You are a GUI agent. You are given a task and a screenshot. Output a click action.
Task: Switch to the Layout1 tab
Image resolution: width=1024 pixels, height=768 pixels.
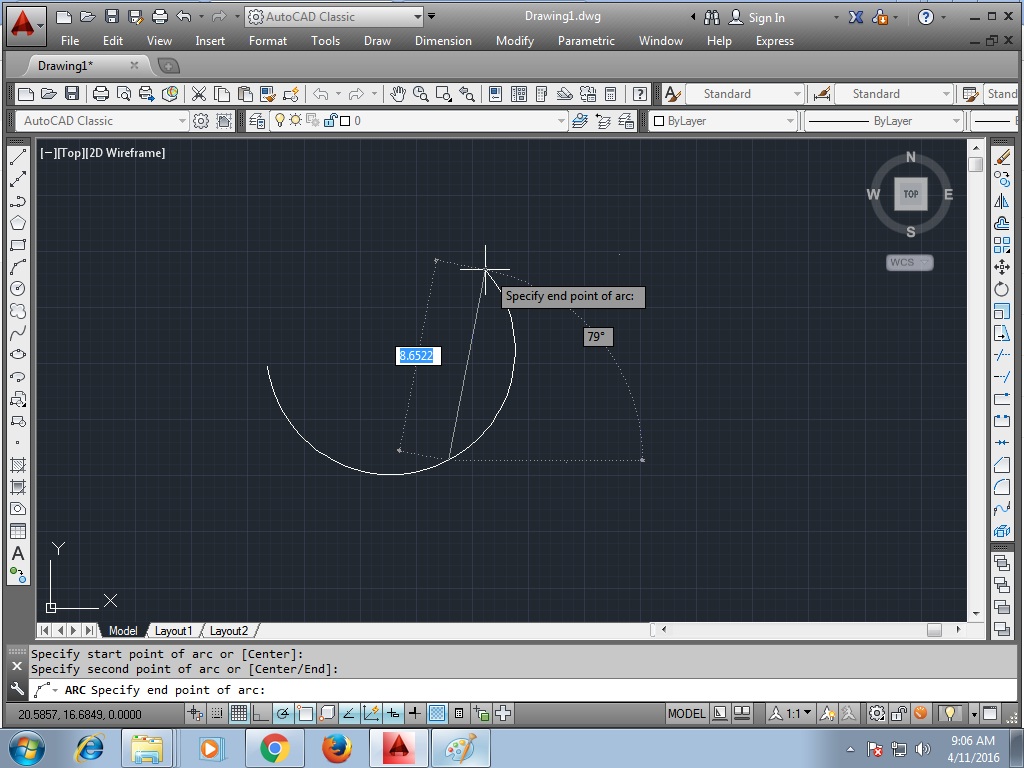(x=175, y=631)
